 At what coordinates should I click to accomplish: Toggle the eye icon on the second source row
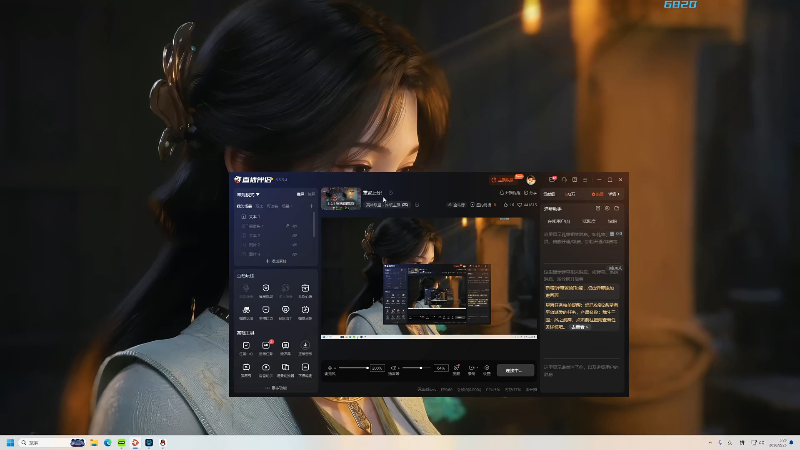pyautogui.click(x=295, y=226)
